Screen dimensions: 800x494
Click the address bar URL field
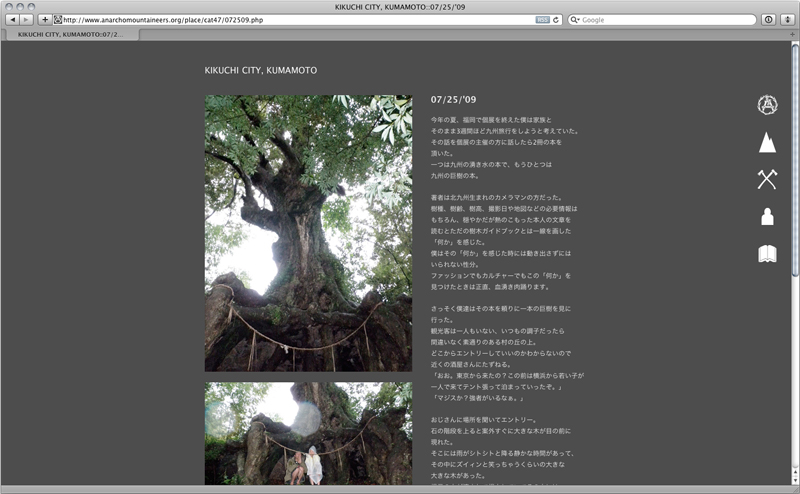coord(290,20)
